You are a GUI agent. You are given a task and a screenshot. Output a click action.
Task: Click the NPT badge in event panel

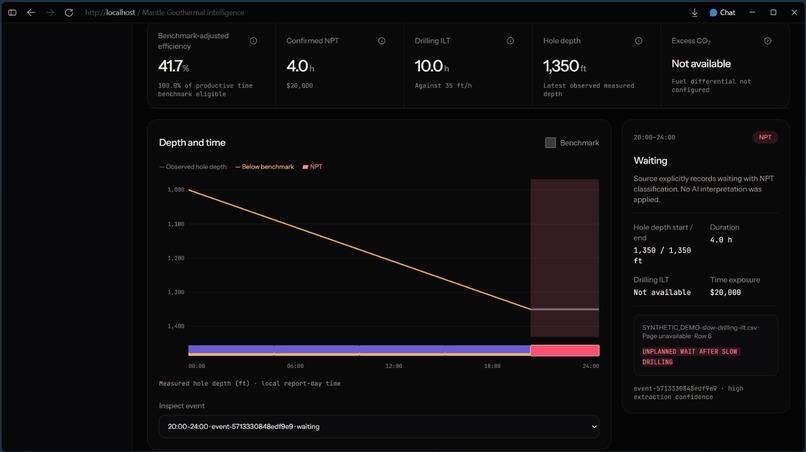point(765,137)
